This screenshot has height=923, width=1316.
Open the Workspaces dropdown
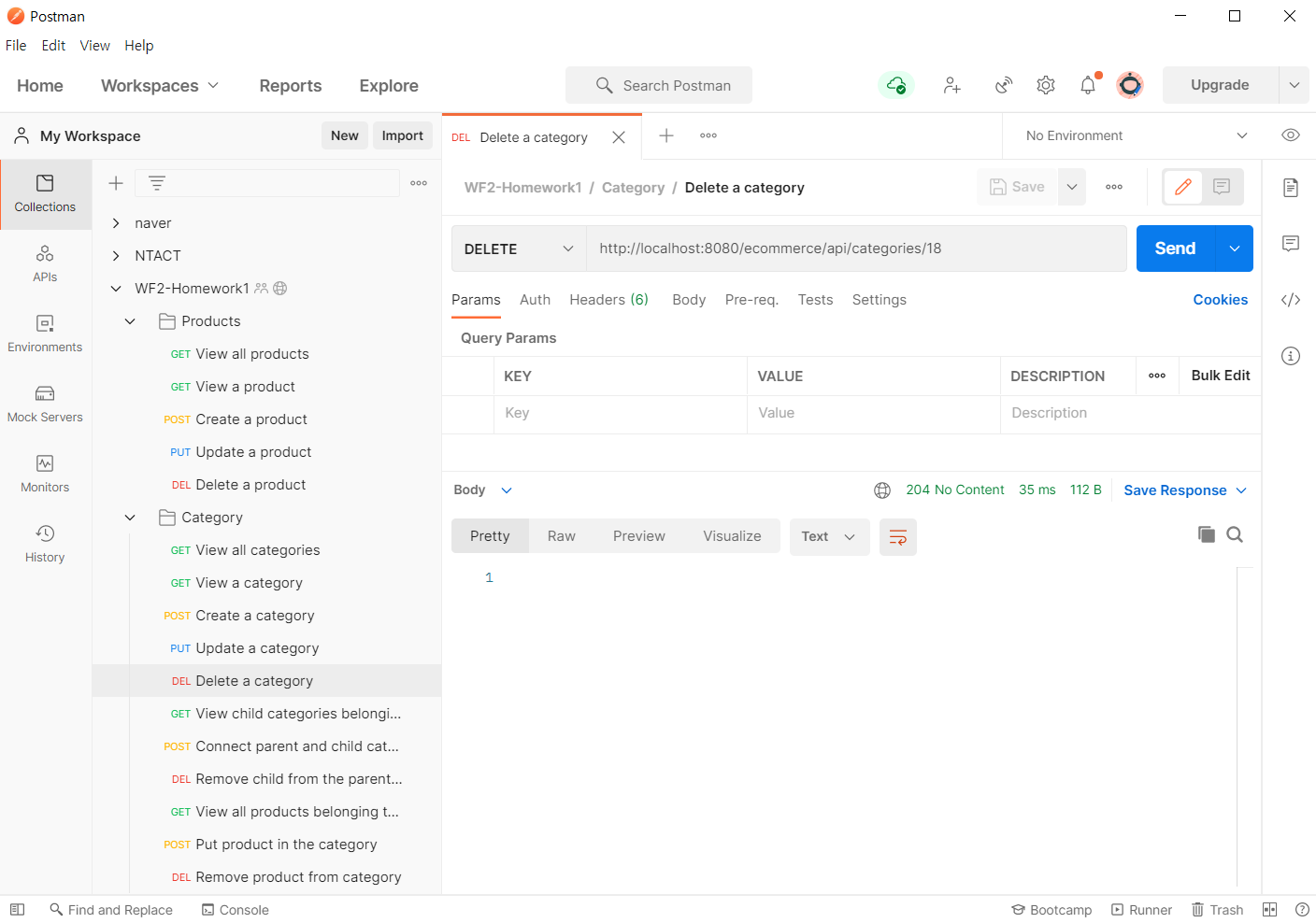[160, 86]
